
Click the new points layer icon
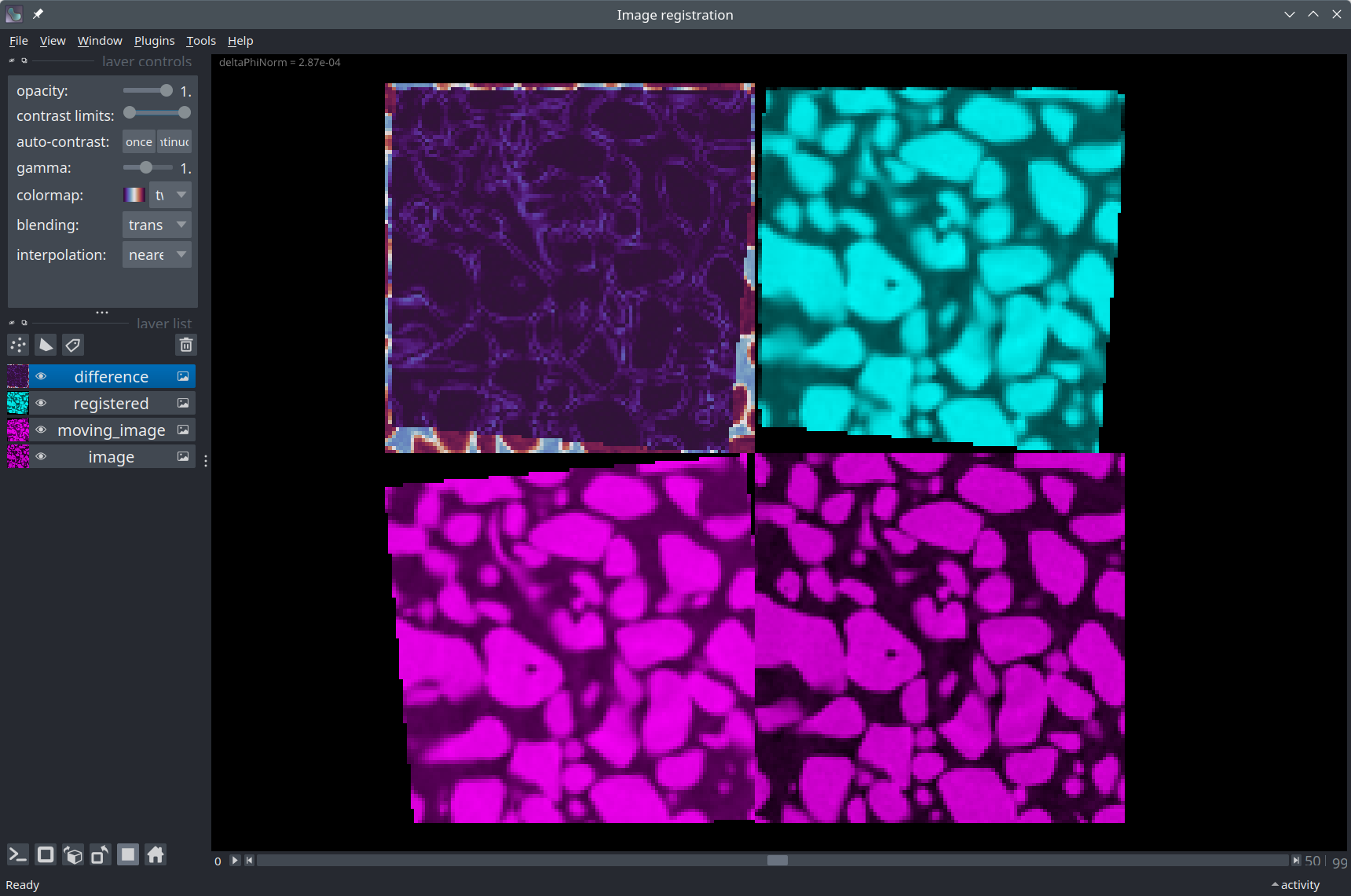pos(18,345)
